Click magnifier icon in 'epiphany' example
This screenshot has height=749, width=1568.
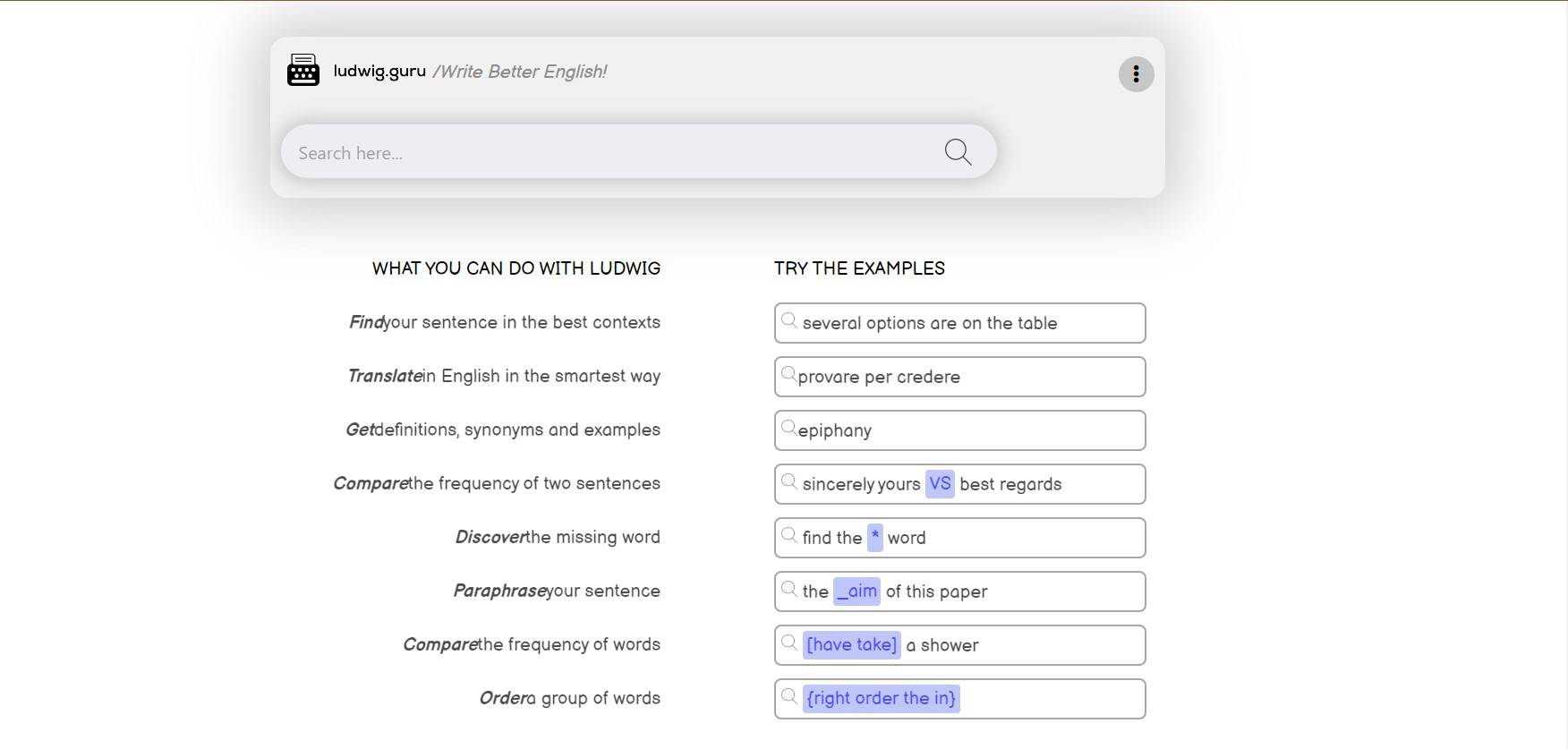point(789,428)
